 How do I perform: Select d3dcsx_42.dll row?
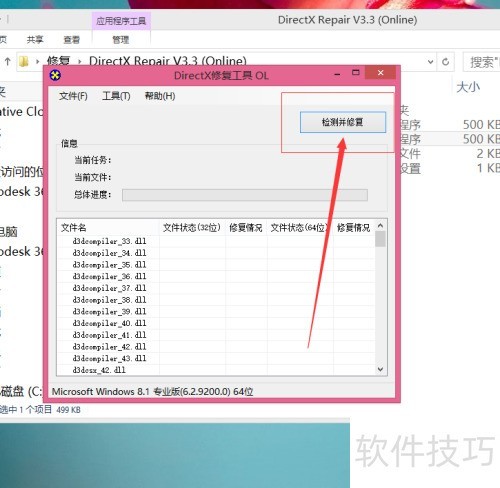pyautogui.click(x=216, y=370)
